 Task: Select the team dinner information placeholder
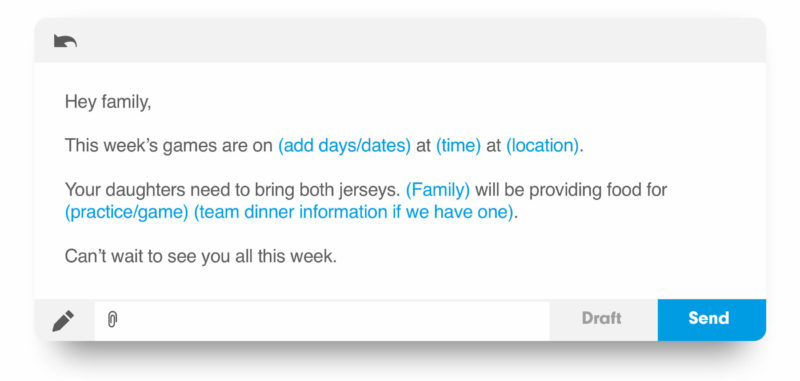pyautogui.click(x=354, y=212)
